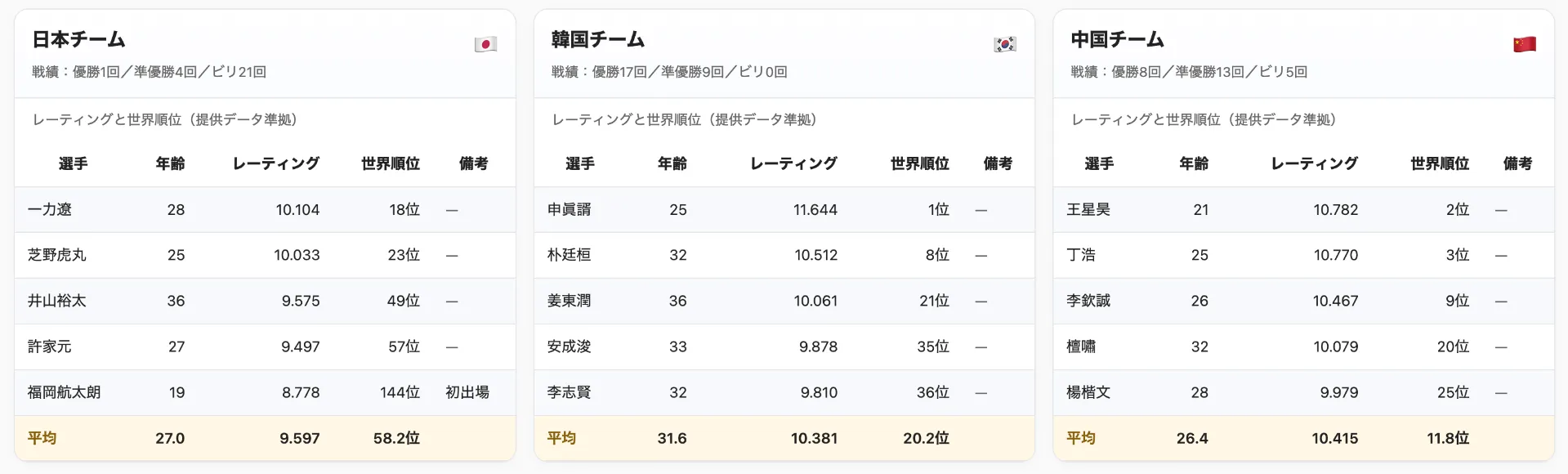Click Korea average rating 10.381
Image resolution: width=1568 pixels, height=474 pixels.
815,439
